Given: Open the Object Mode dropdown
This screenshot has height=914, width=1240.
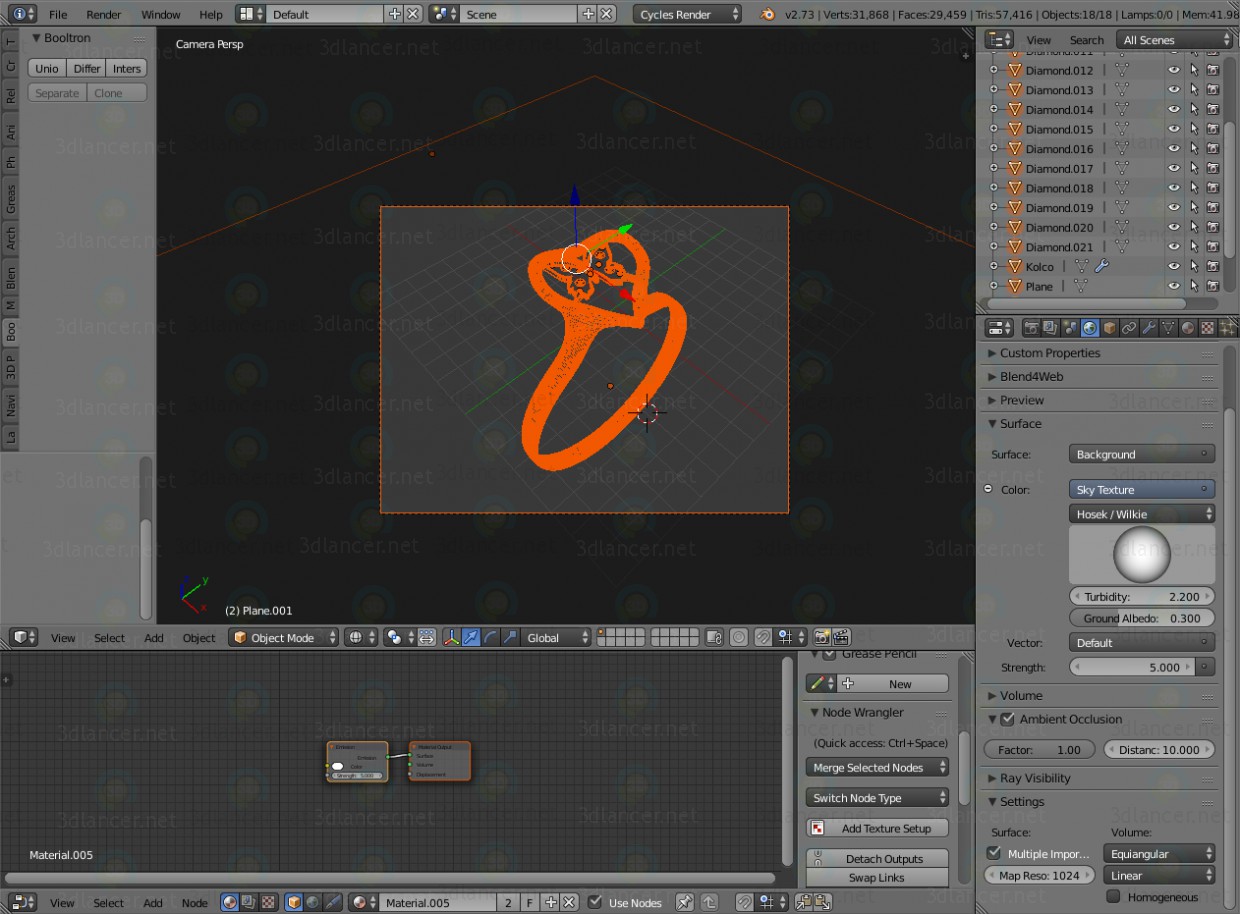Looking at the screenshot, I should pyautogui.click(x=284, y=638).
